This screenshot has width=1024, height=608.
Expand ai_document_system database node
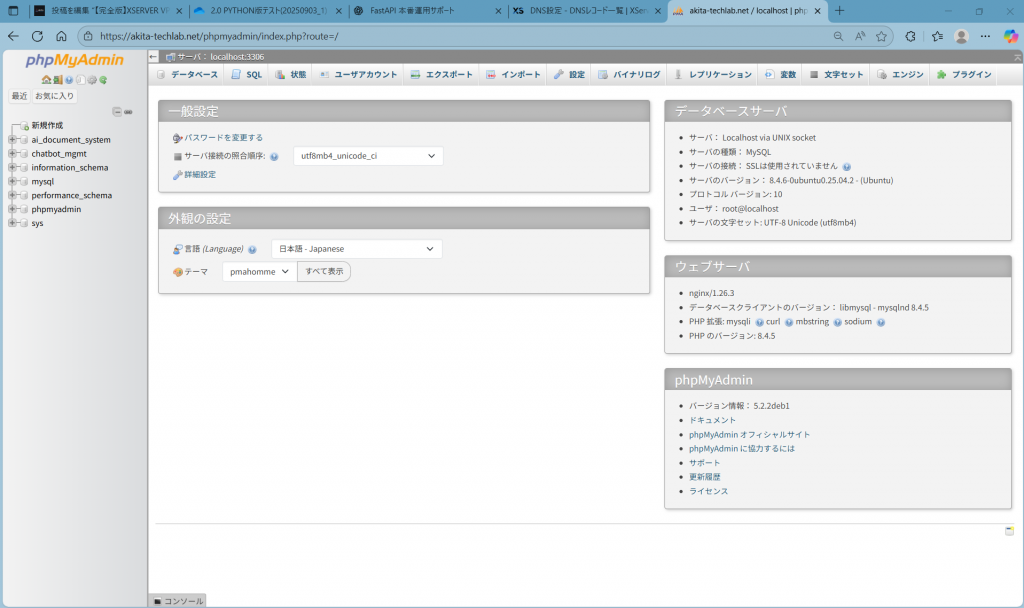pyautogui.click(x=12, y=139)
